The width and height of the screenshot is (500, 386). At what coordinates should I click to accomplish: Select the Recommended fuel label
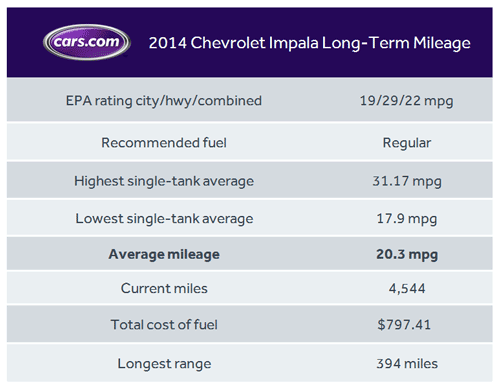(x=164, y=143)
